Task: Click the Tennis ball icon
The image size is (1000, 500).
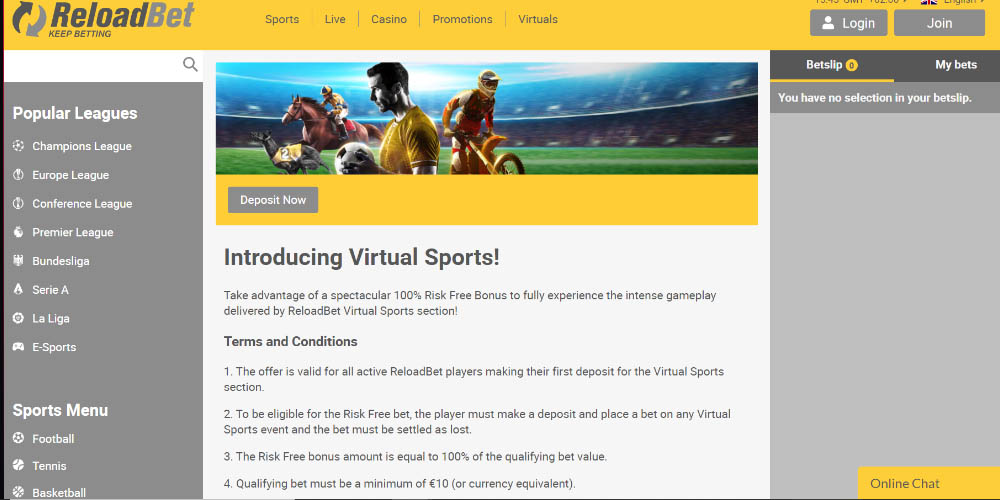Action: pos(18,466)
